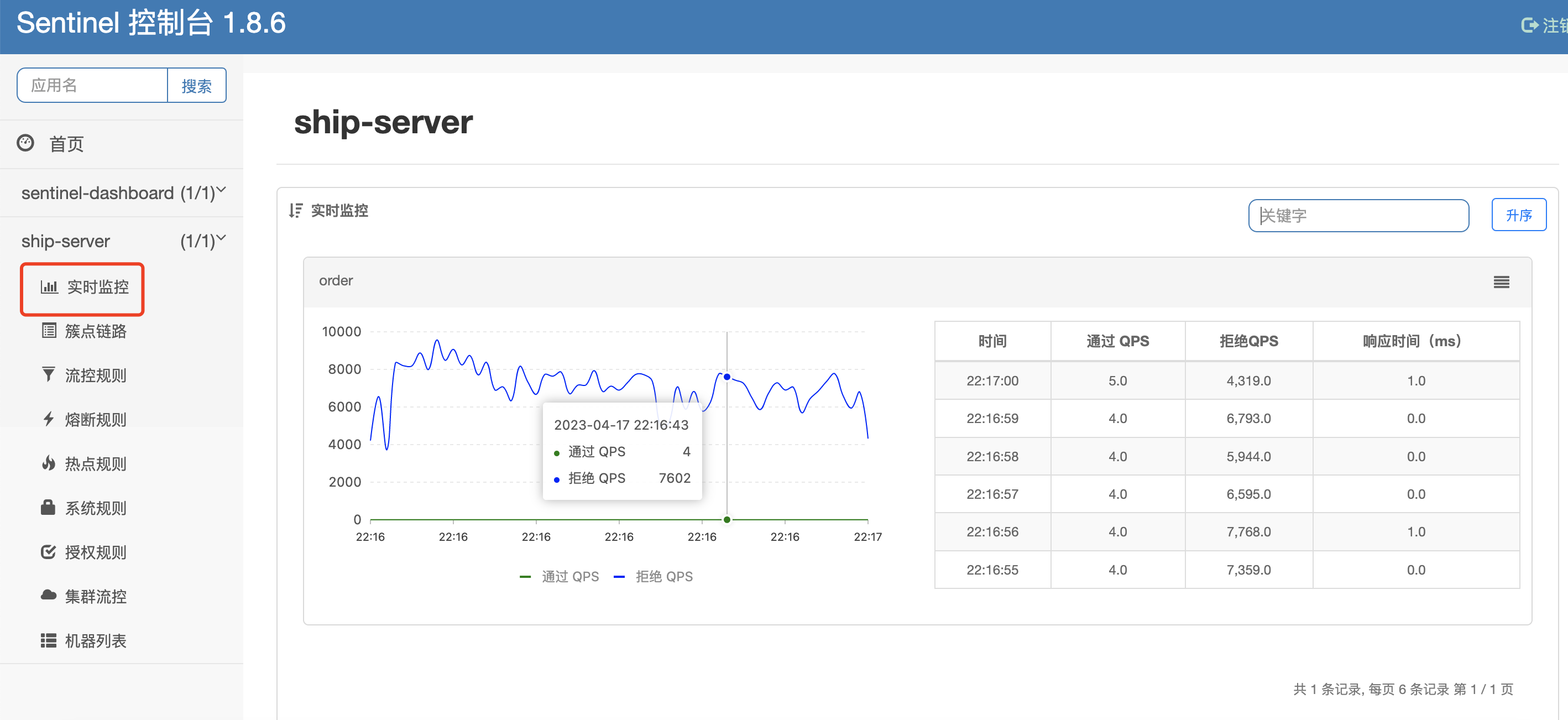This screenshot has height=720, width=1568.
Task: Click the 6,793.0 rejected QPS value
Action: pyautogui.click(x=1248, y=418)
